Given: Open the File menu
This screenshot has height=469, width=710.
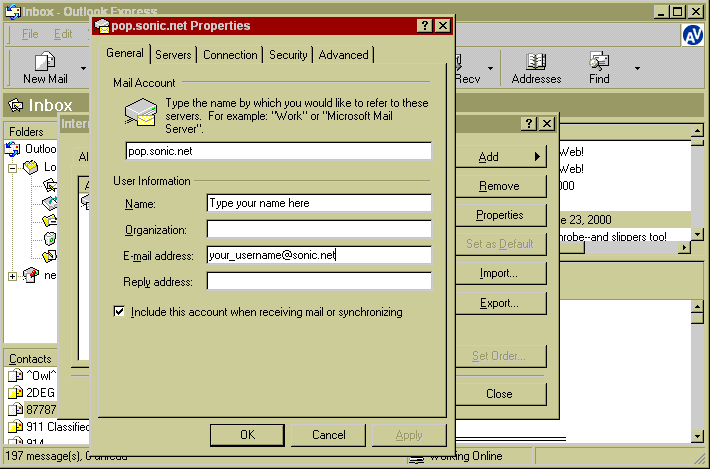Looking at the screenshot, I should [x=30, y=34].
